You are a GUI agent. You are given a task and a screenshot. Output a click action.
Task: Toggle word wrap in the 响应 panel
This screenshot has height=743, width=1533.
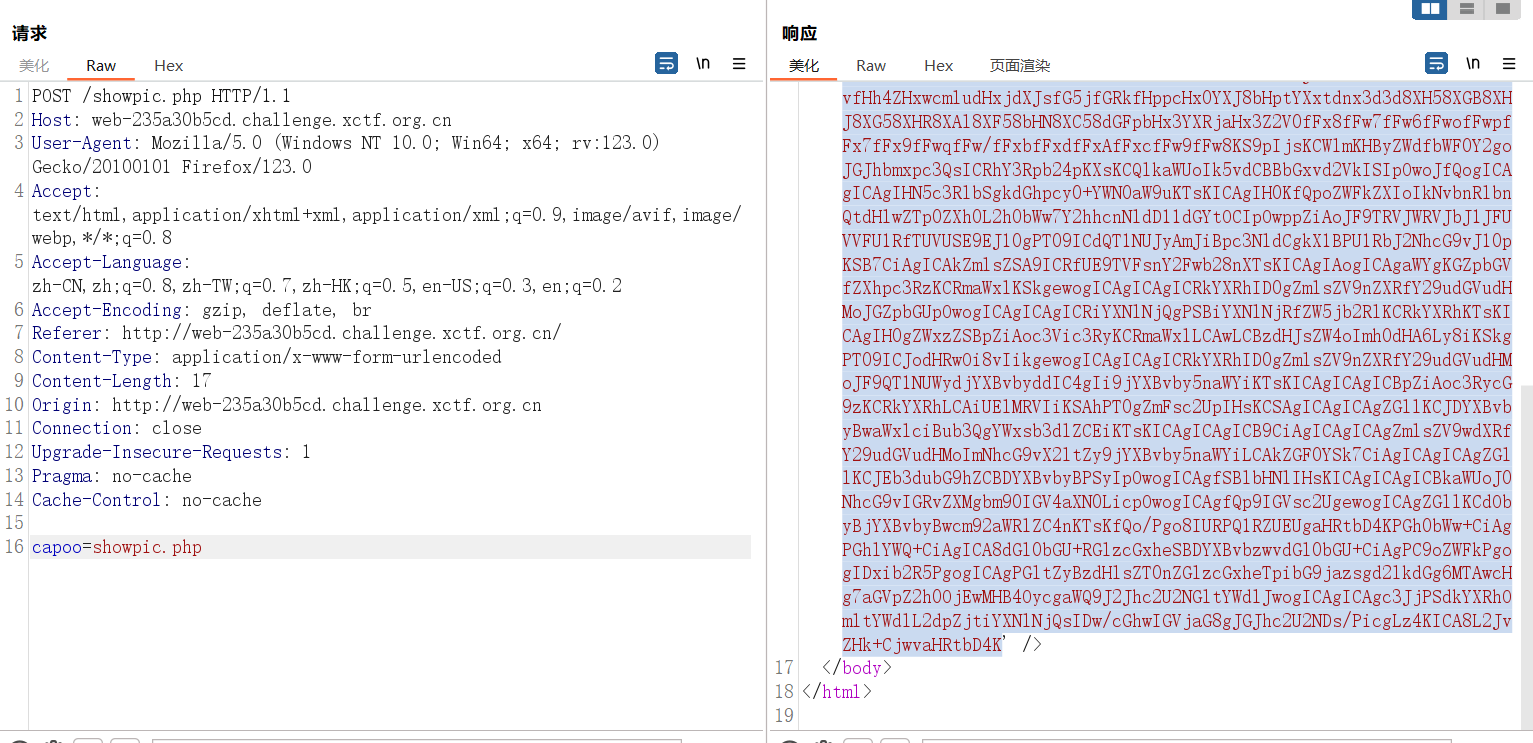1436,64
